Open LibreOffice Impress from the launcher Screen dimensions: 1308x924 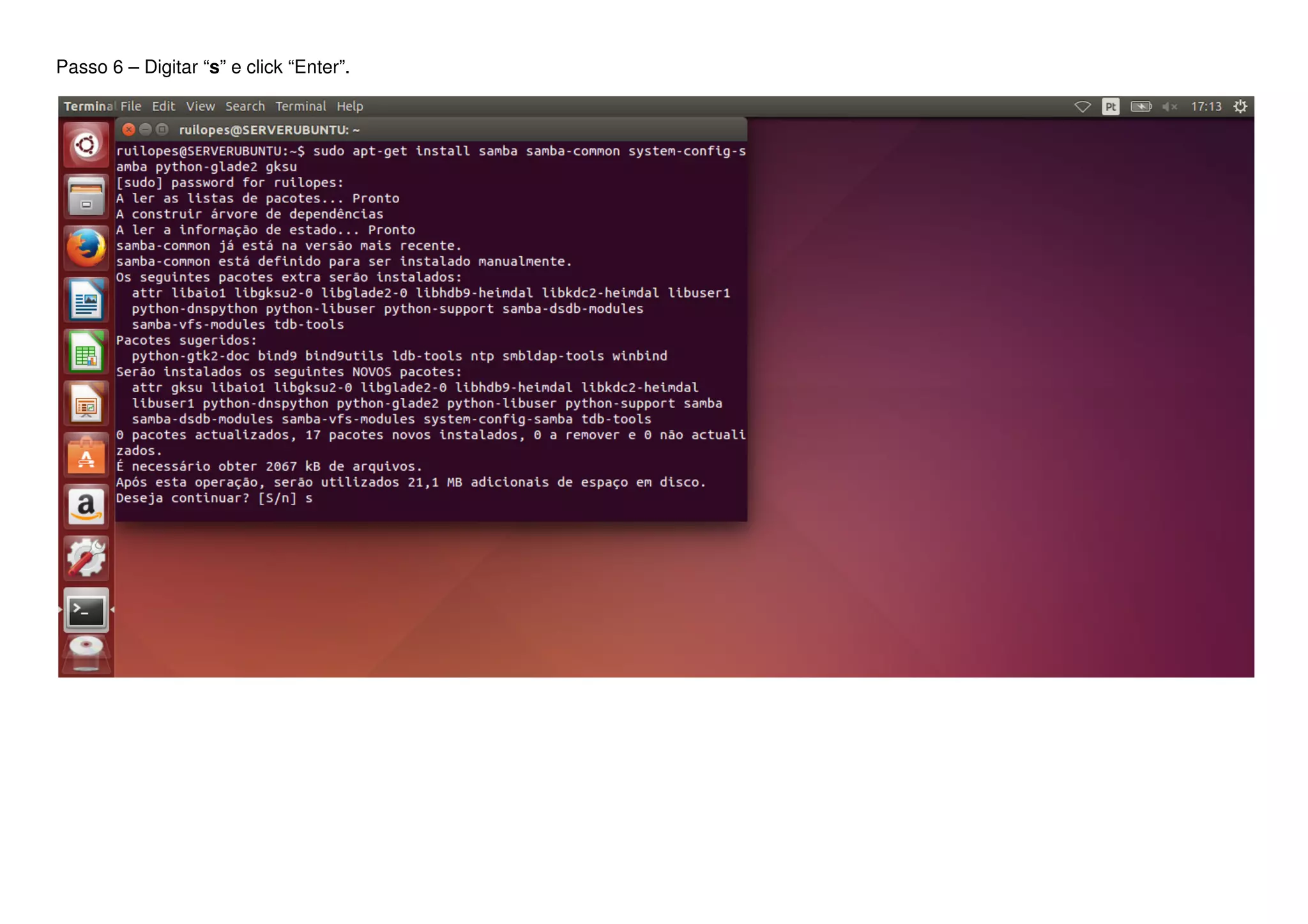[86, 404]
